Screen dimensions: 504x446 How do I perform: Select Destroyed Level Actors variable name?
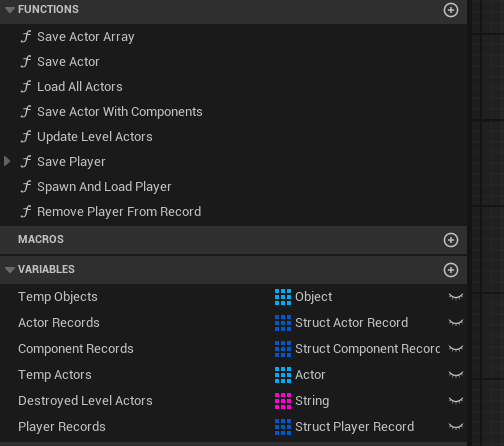[85, 401]
